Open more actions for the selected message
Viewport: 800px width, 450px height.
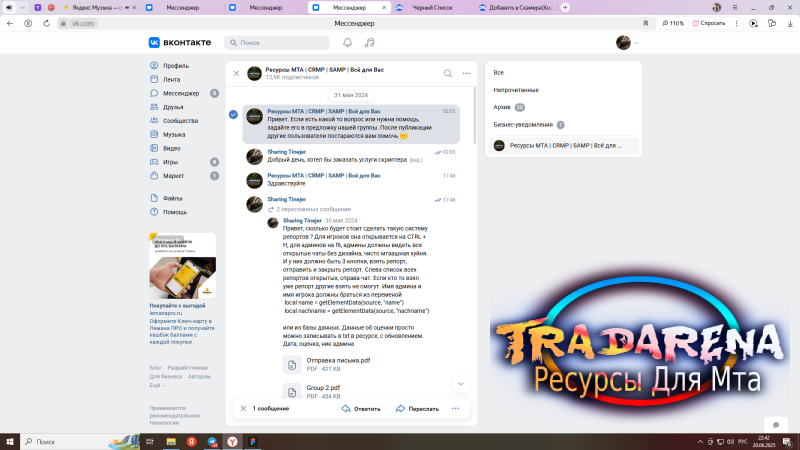[x=455, y=408]
